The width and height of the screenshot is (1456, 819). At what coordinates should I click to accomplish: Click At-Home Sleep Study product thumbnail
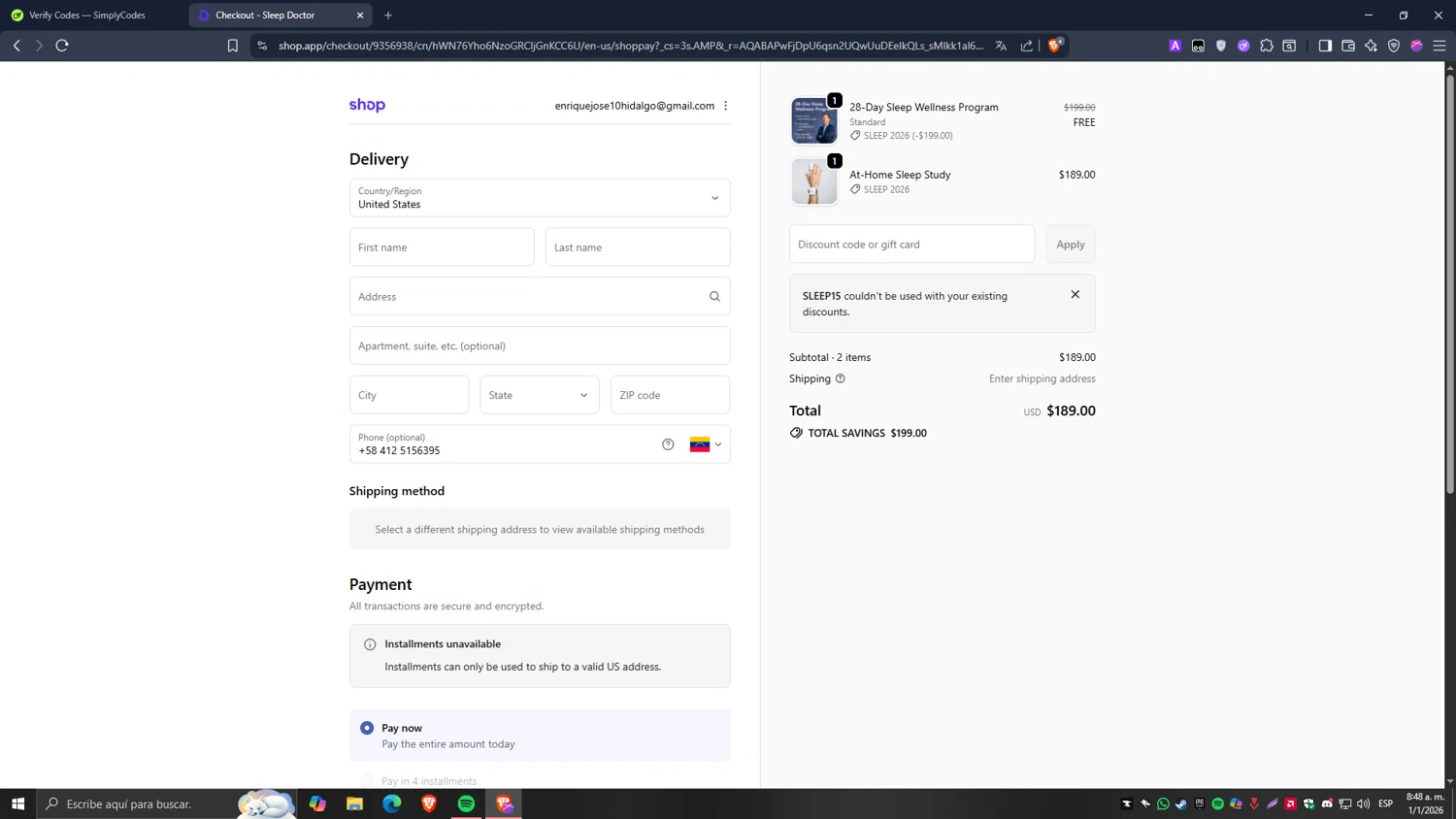click(814, 181)
